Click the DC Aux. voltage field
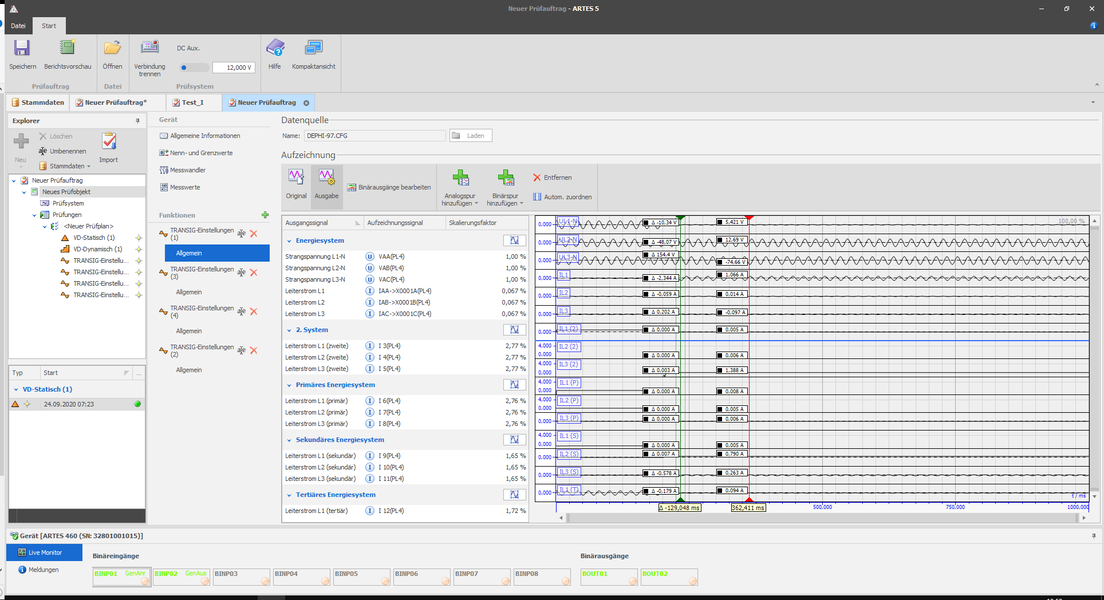 click(233, 68)
